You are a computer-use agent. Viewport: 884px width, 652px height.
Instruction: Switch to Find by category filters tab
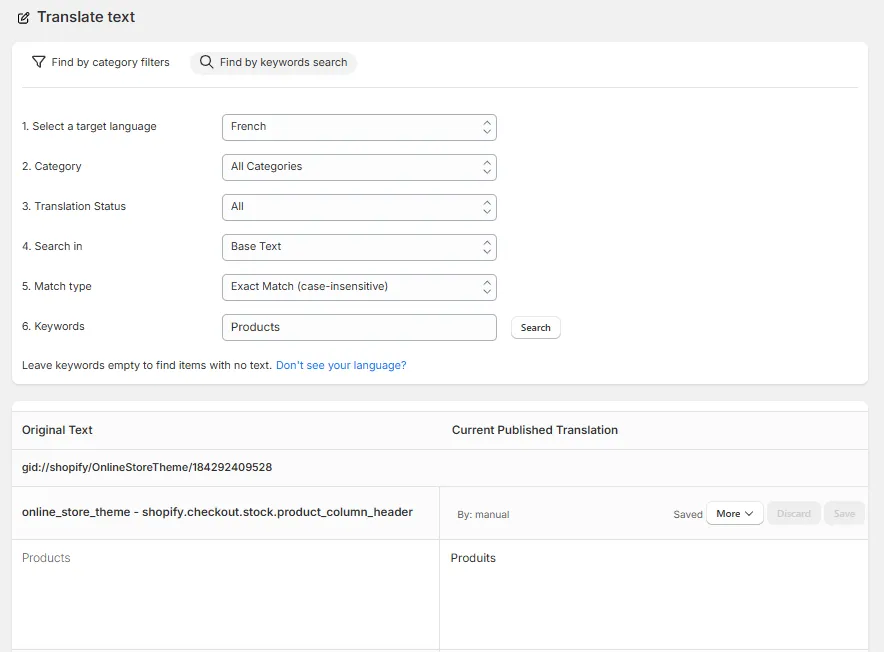tap(101, 62)
